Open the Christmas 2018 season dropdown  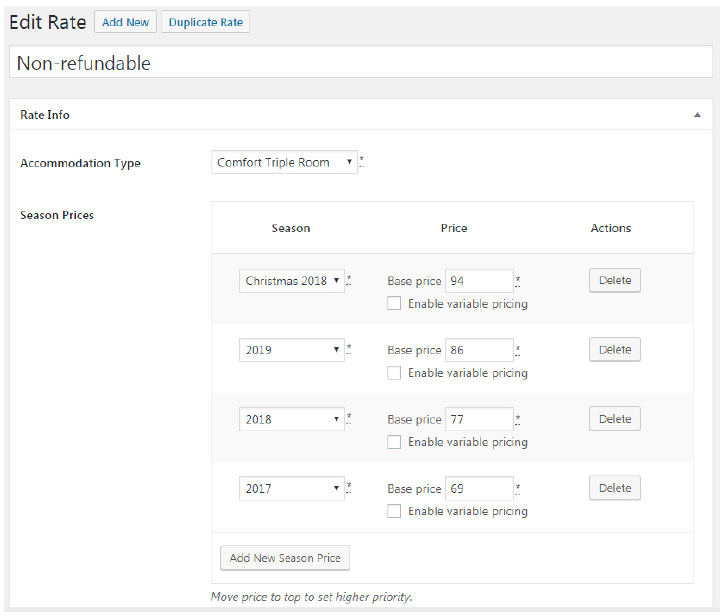point(292,281)
